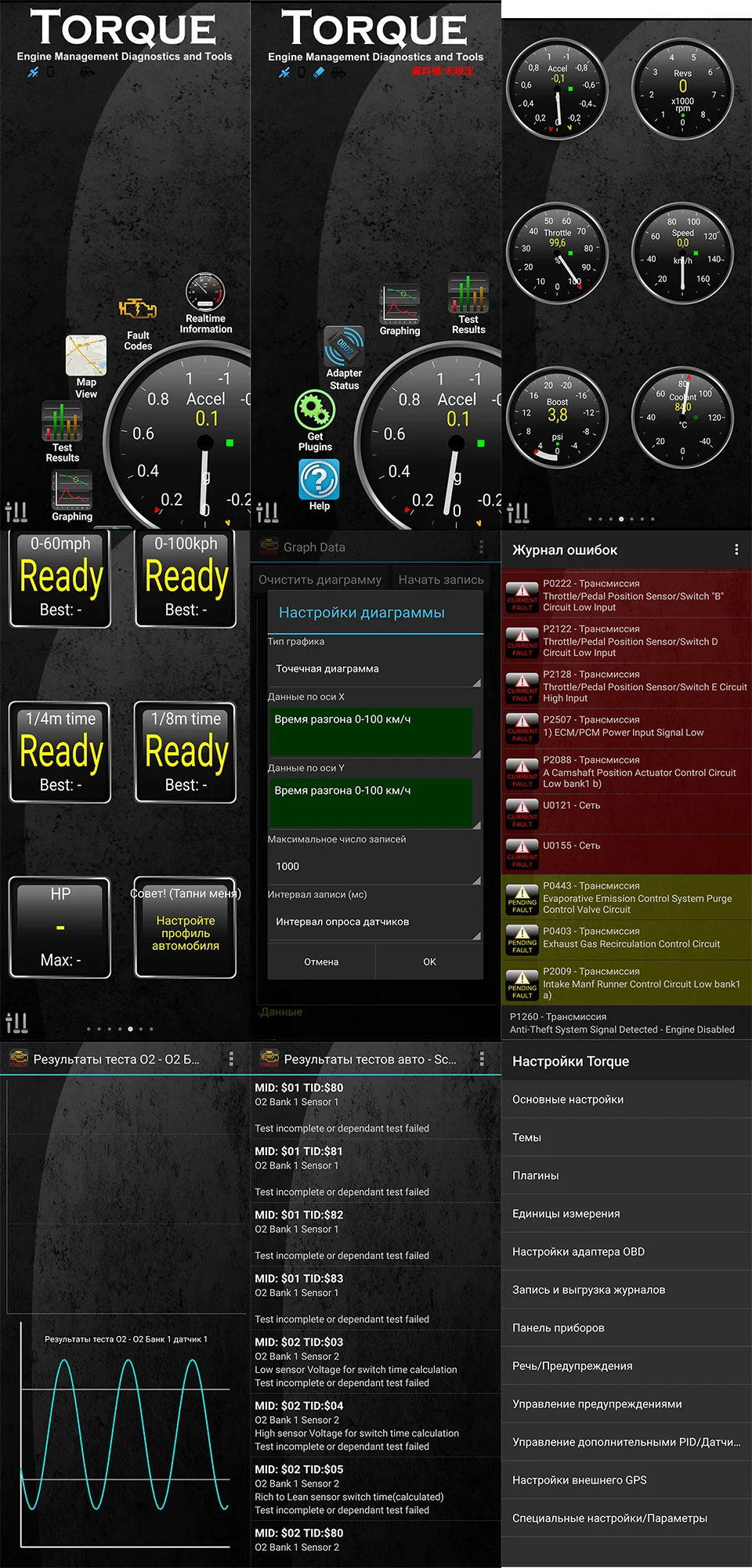Open Запись и выгрузка журналов
The width and height of the screenshot is (752, 1568).
[627, 1290]
